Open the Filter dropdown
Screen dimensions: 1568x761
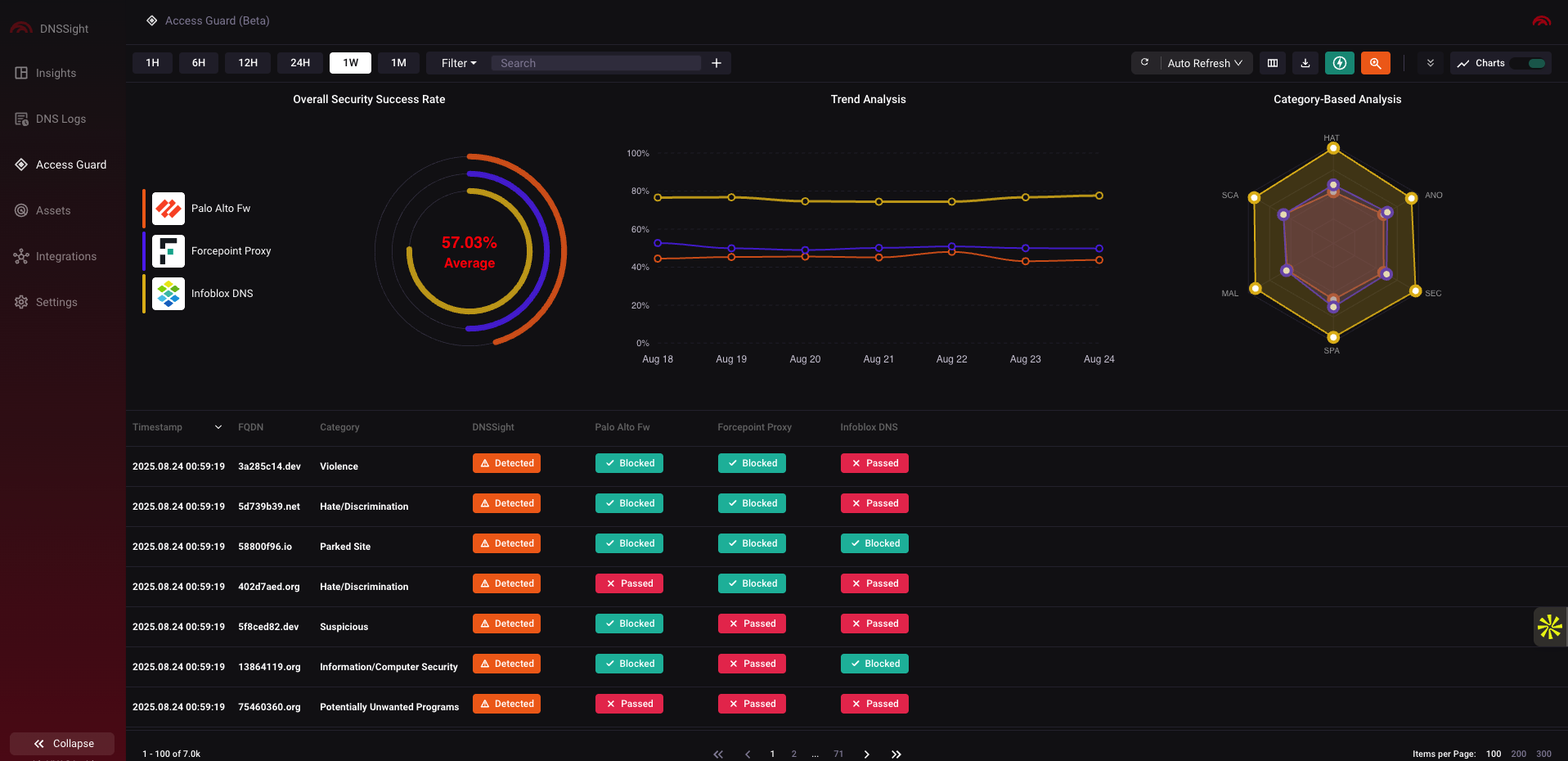[x=456, y=63]
